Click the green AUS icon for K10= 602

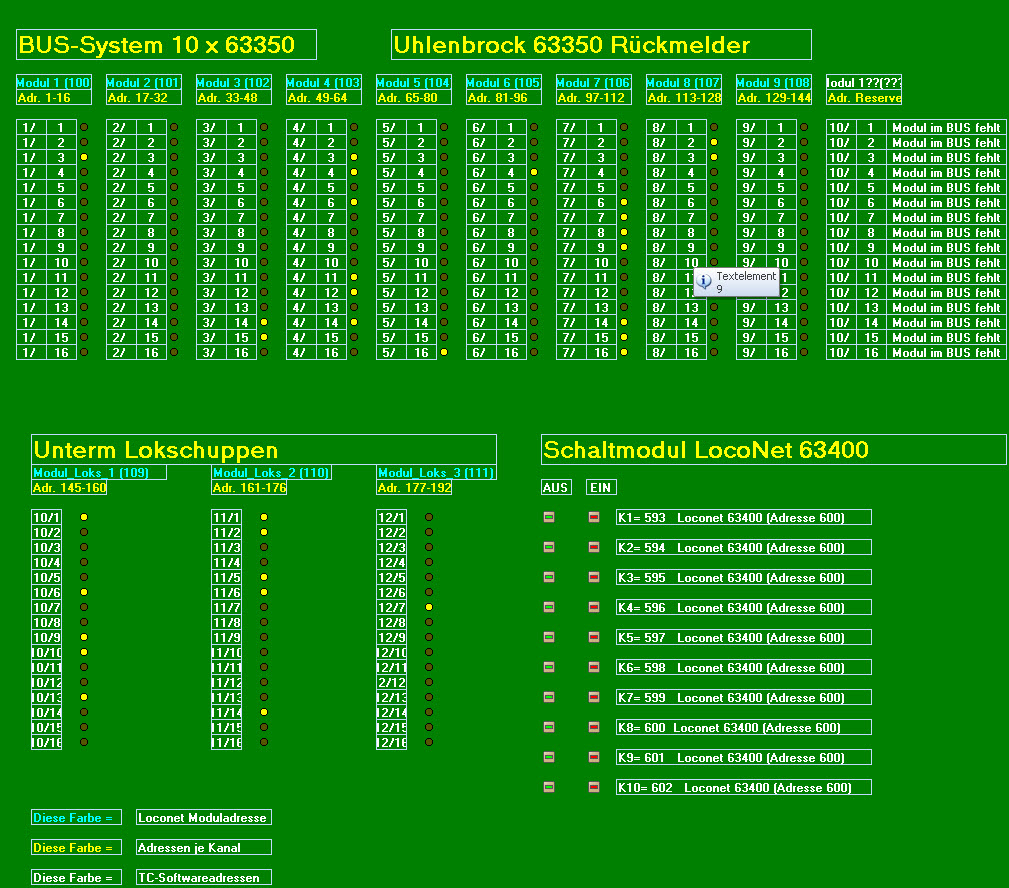pyautogui.click(x=549, y=787)
